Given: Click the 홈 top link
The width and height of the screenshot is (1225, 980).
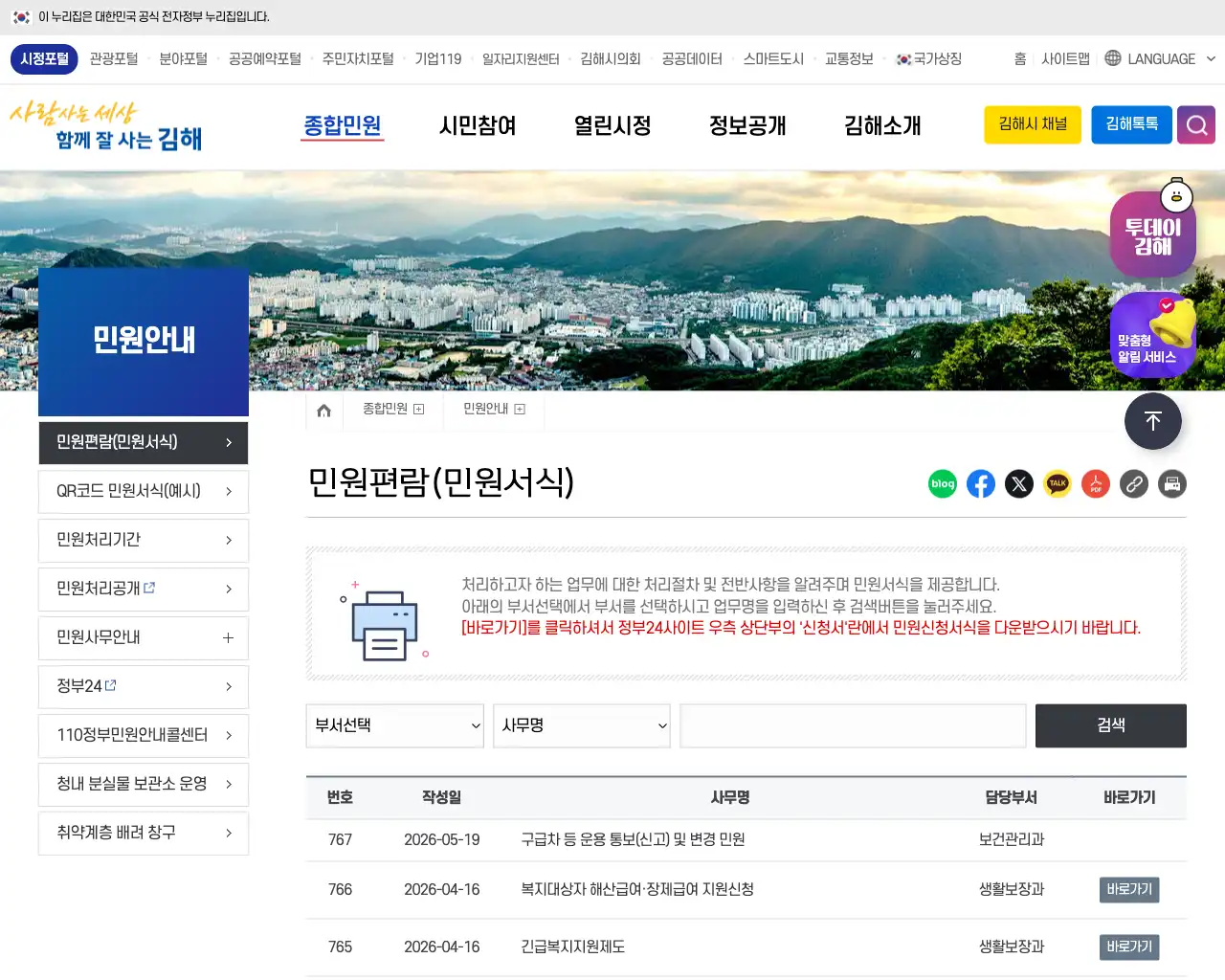Looking at the screenshot, I should coord(1020,58).
